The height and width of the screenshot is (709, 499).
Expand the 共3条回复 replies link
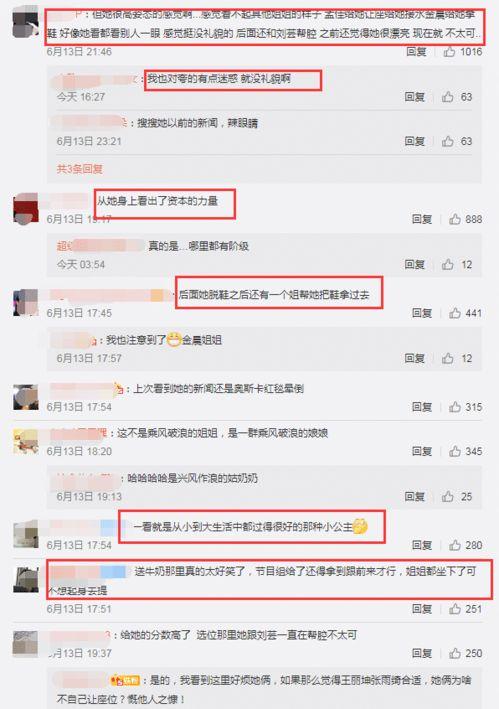[80, 169]
